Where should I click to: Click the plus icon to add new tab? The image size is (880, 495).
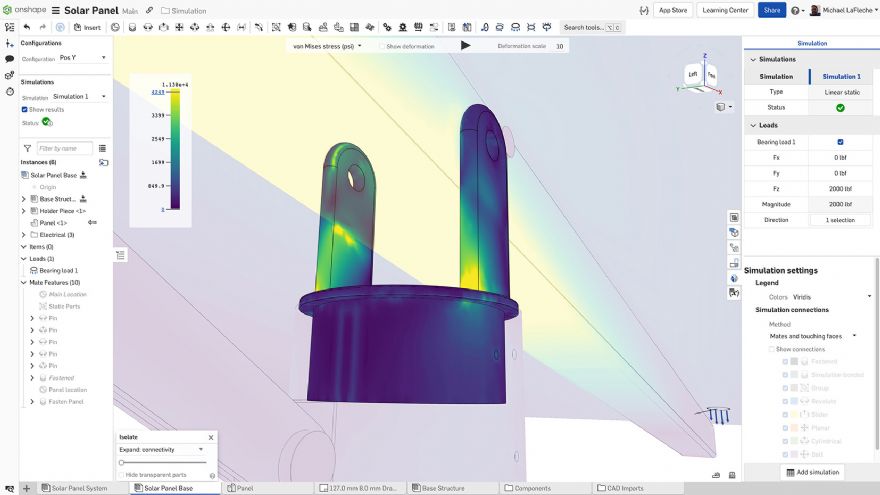tap(26, 488)
